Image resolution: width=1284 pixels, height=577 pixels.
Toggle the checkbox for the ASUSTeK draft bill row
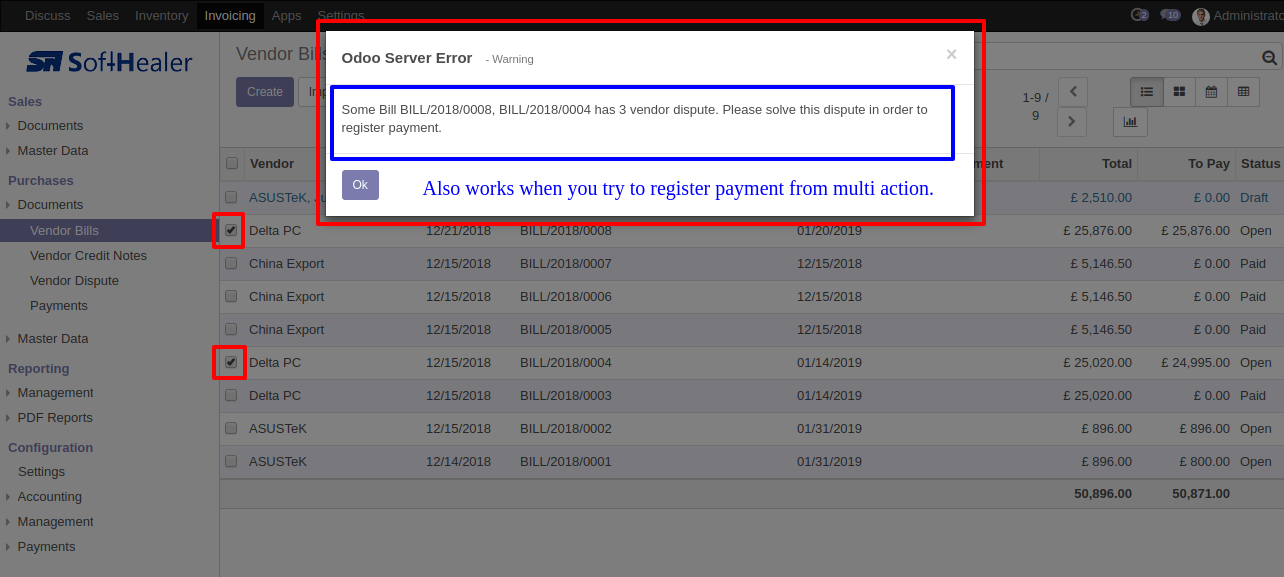pyautogui.click(x=231, y=198)
